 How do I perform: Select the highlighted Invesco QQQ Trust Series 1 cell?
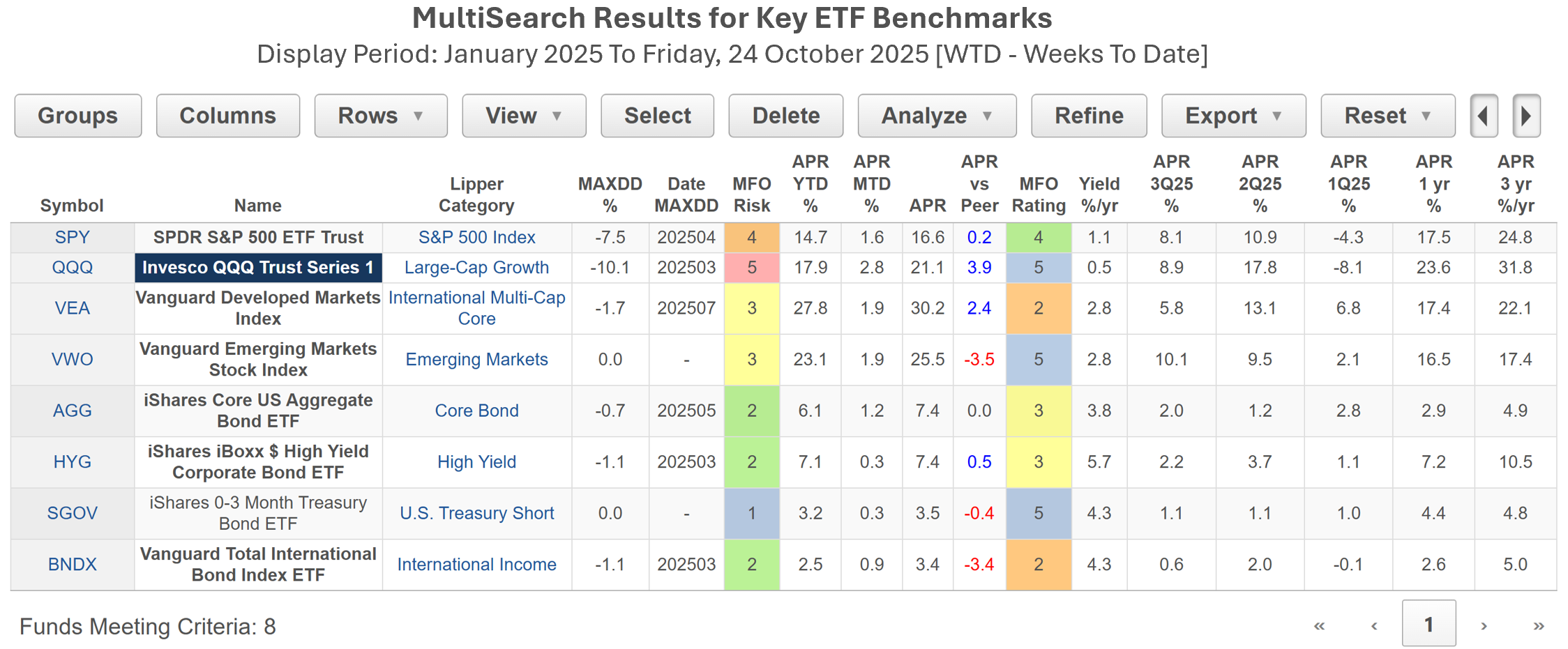(258, 268)
